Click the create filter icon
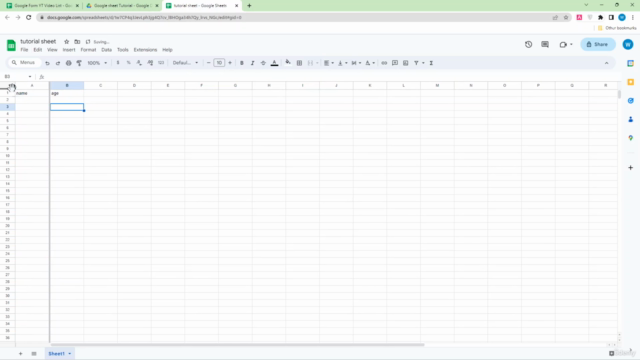 (x=416, y=63)
